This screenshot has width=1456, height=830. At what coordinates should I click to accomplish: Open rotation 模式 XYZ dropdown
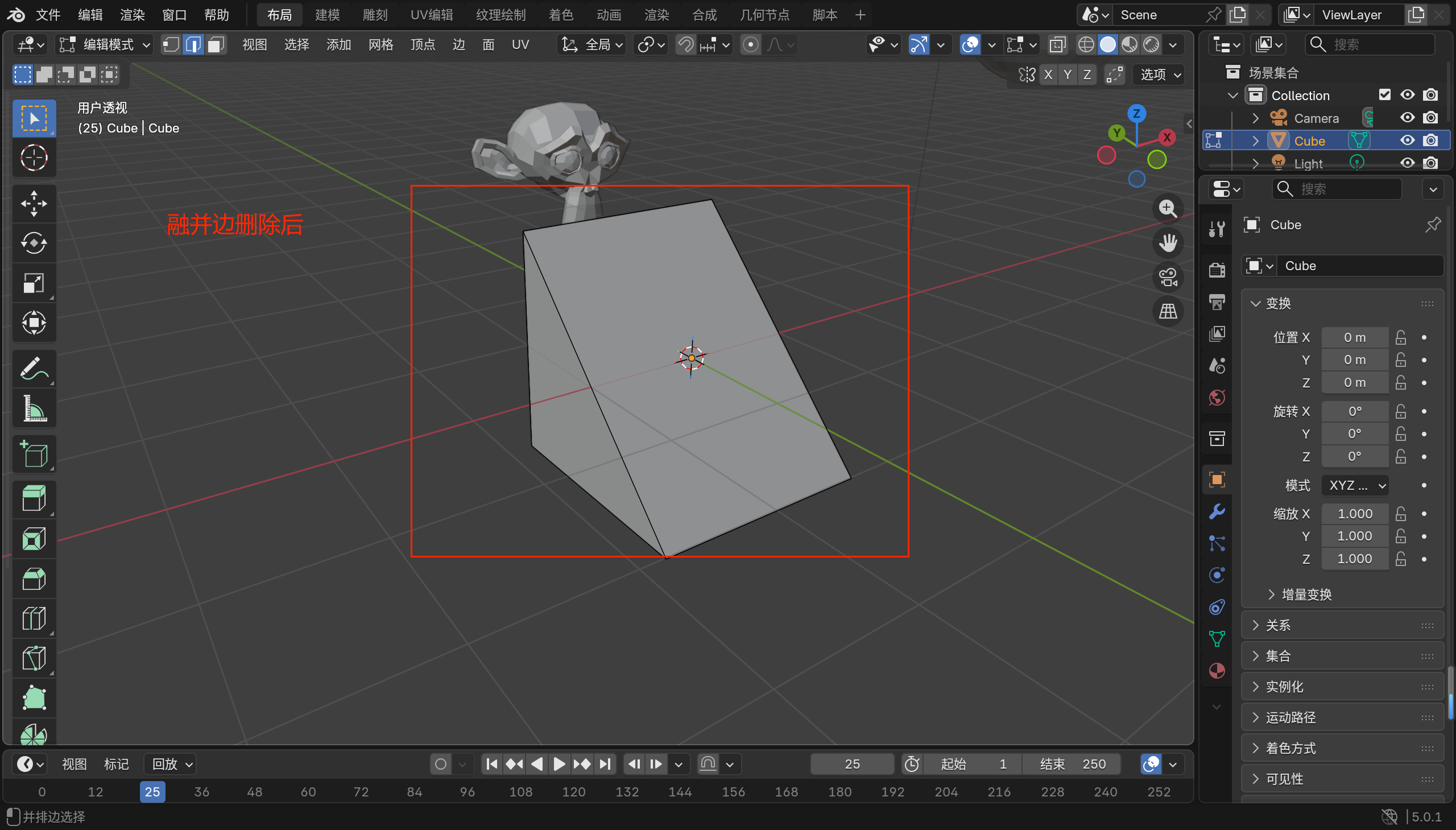coord(1356,485)
